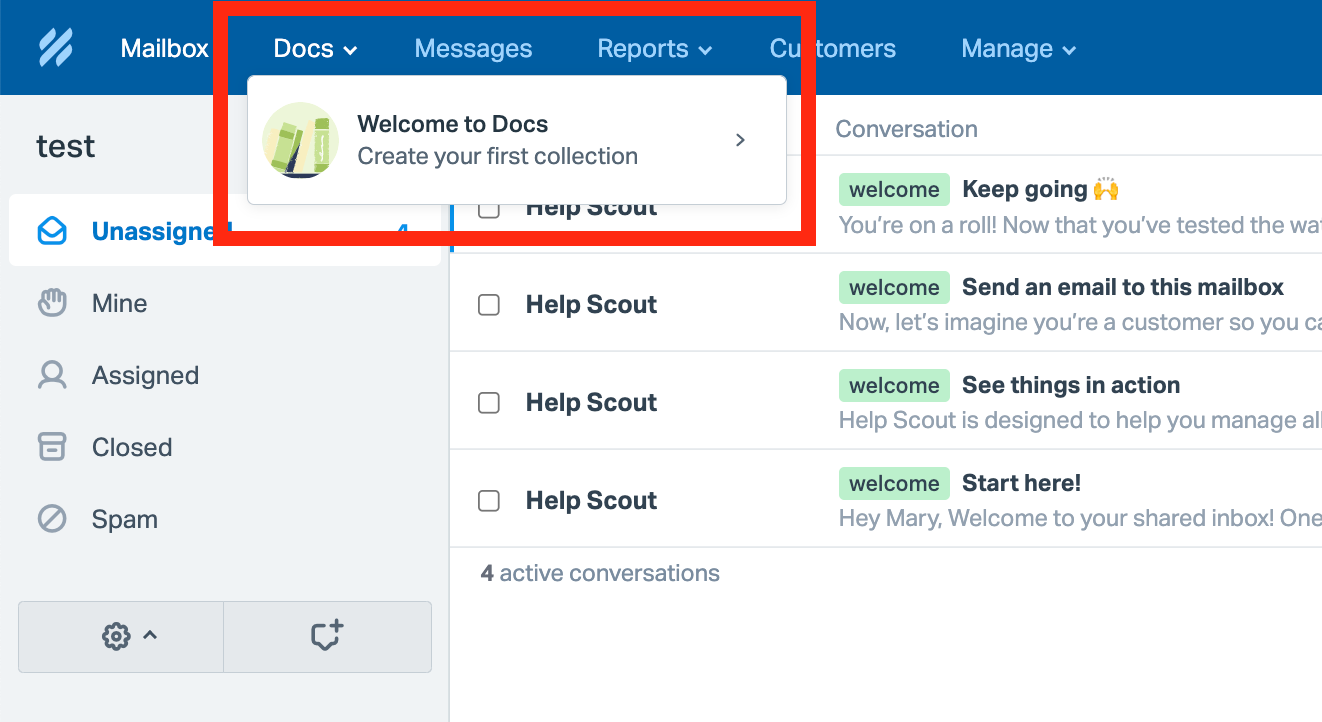Click welcome tag on 'See things in action' row

895,385
